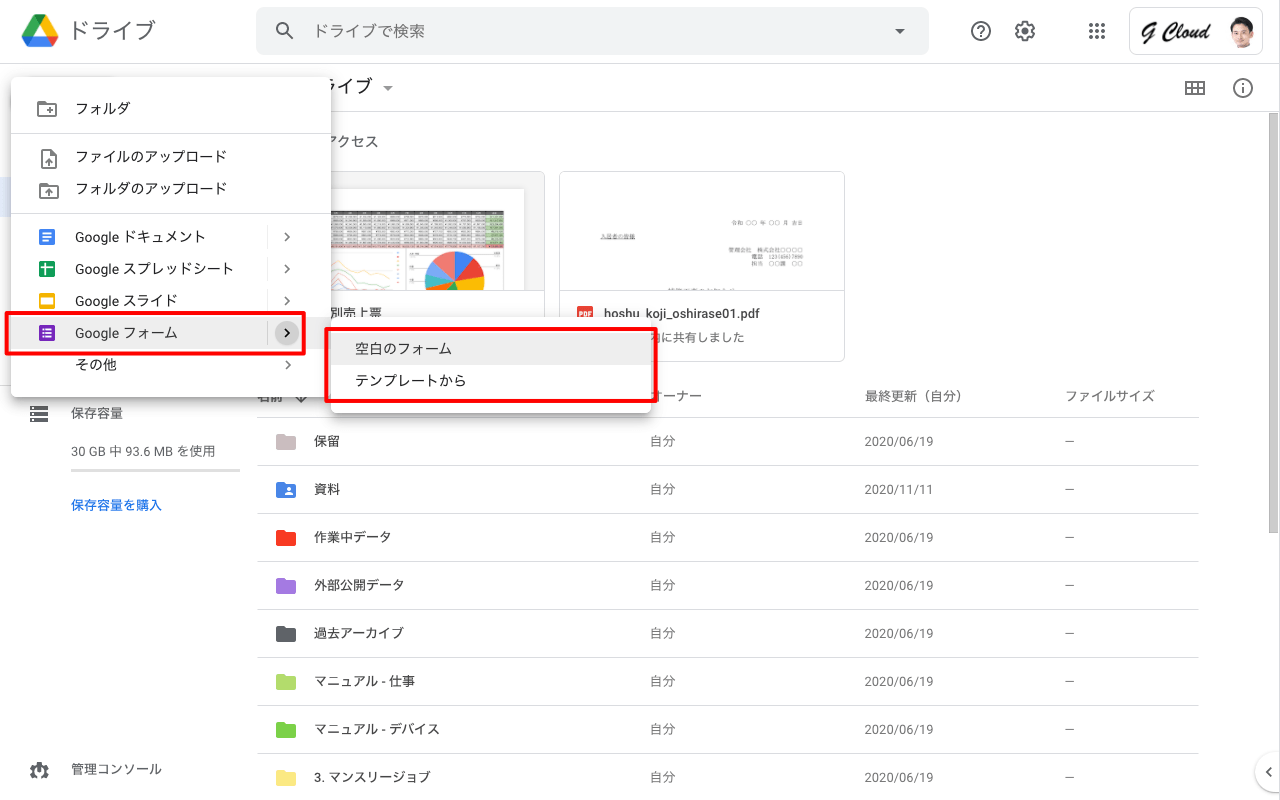Click the green マニュアル - デバイス folder icon
Screen dimensions: 1280x800
click(286, 729)
